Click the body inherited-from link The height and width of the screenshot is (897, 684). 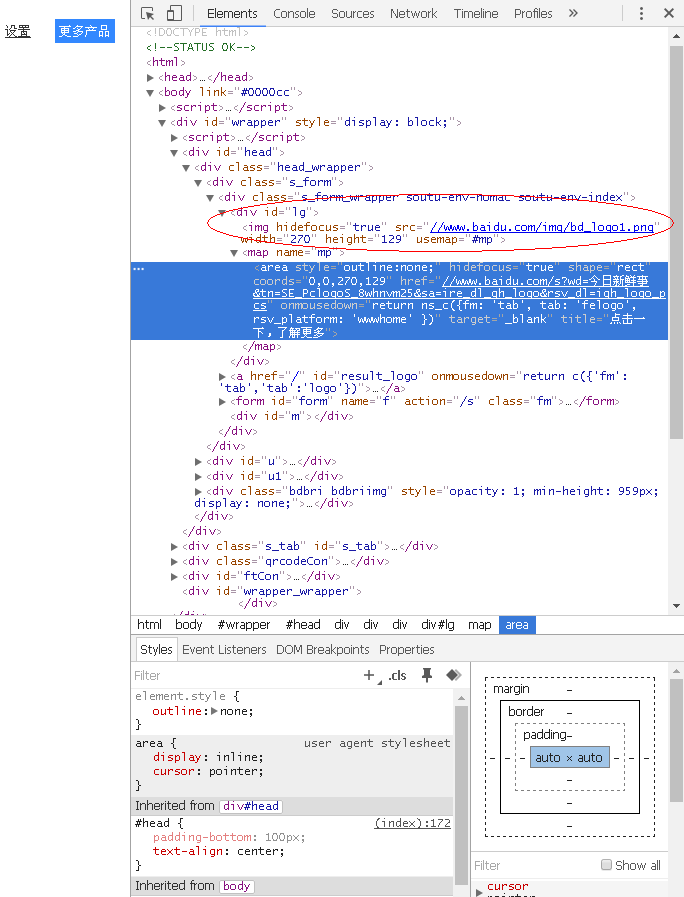pyautogui.click(x=236, y=886)
